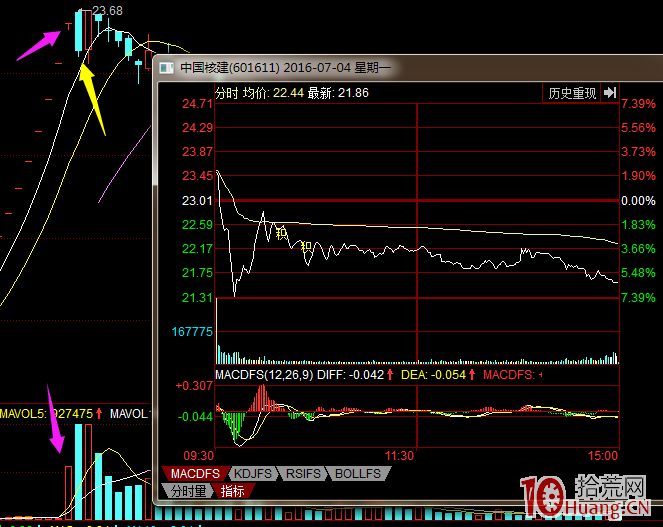Click the 0.00% percentage axis label
Viewport: 663px width, 527px height.
[x=638, y=200]
